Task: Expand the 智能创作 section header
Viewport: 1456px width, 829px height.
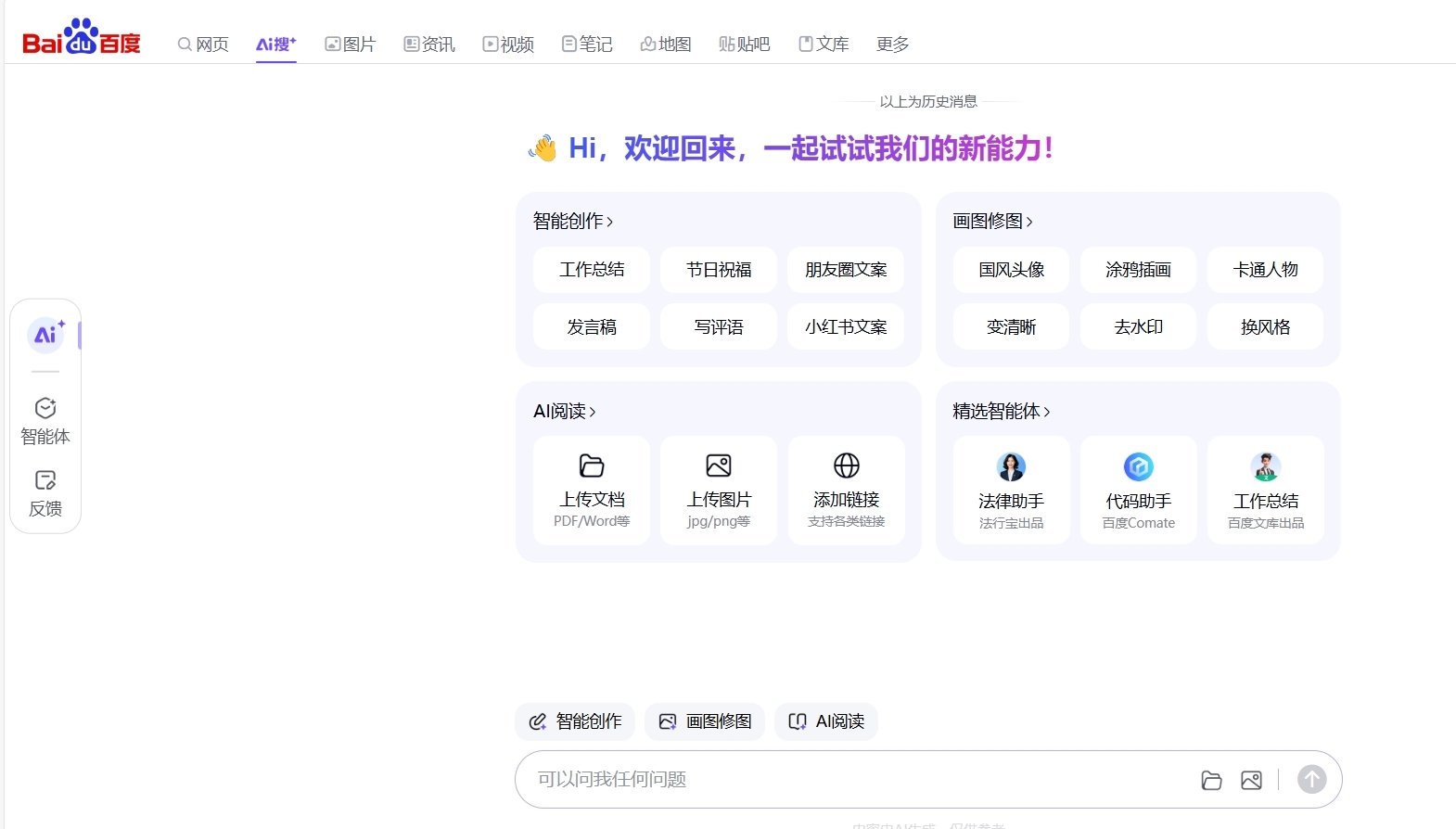Action: (572, 221)
